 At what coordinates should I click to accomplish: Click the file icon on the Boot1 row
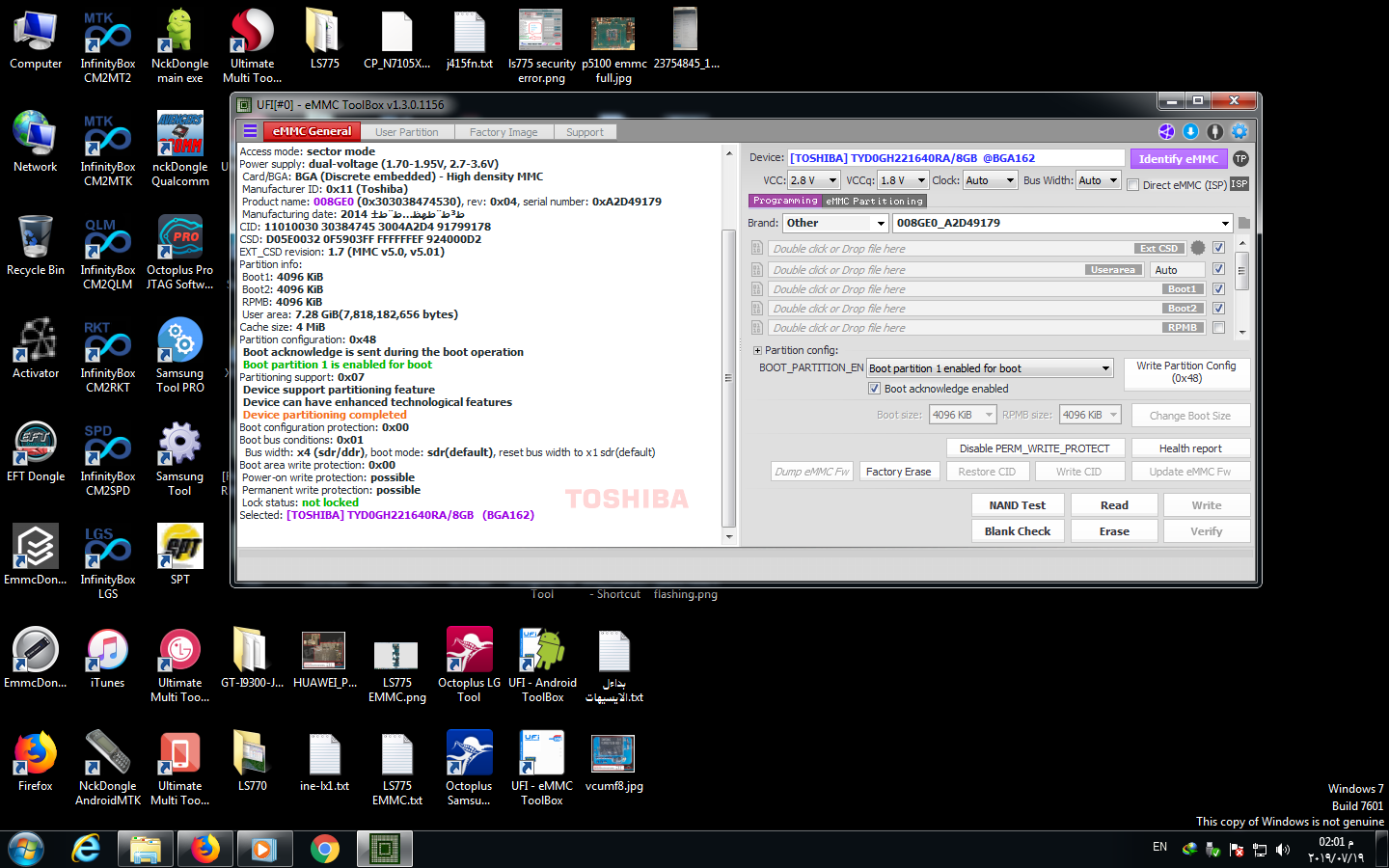[x=757, y=289]
